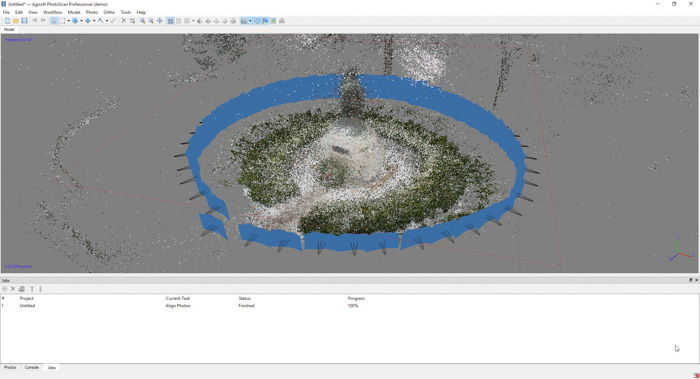The width and height of the screenshot is (700, 379).
Task: Click the New document toolbar icon
Action: coord(7,21)
